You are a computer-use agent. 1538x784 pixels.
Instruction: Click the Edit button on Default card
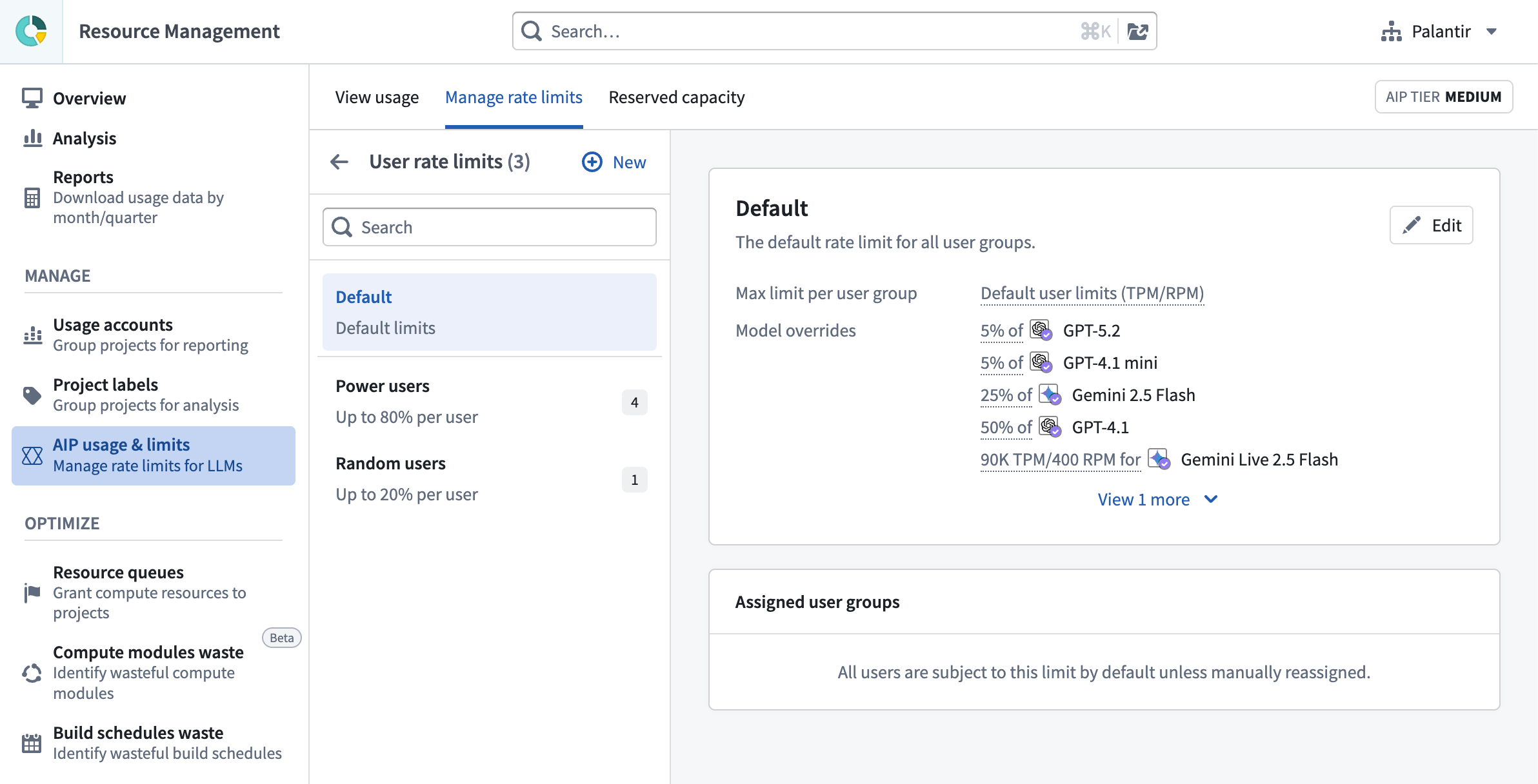click(x=1431, y=225)
